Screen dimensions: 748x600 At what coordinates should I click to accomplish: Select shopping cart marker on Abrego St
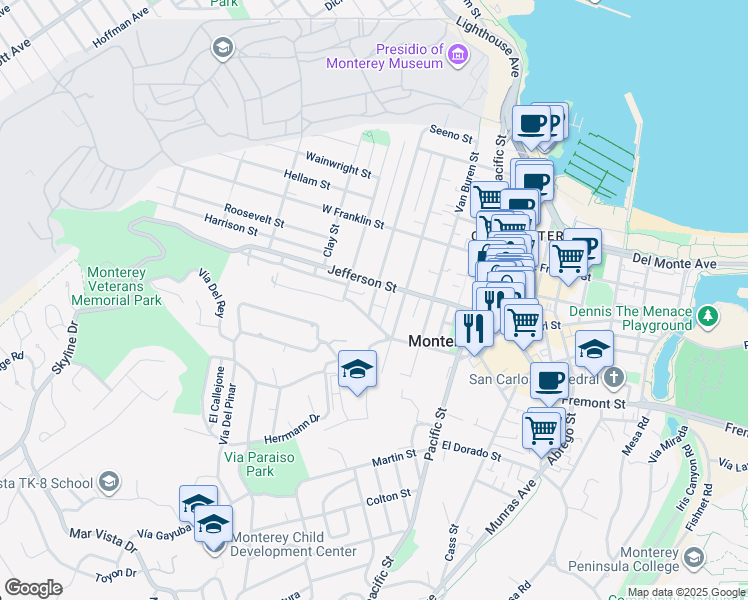pos(541,434)
